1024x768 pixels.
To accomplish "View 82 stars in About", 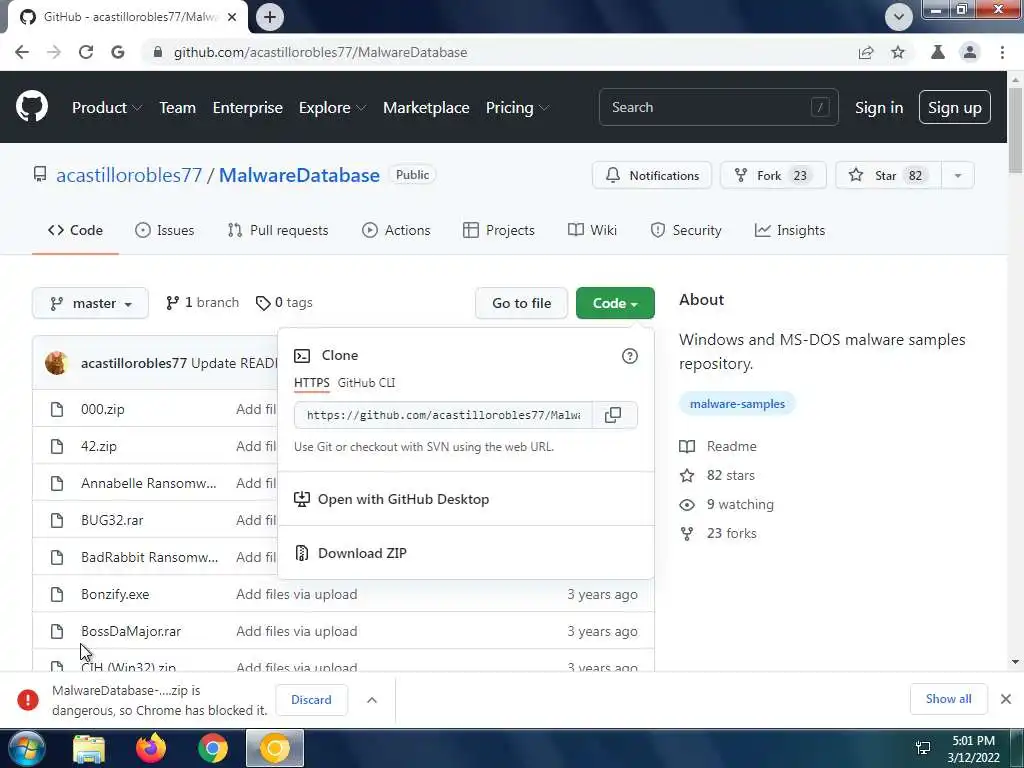I will click(x=730, y=475).
